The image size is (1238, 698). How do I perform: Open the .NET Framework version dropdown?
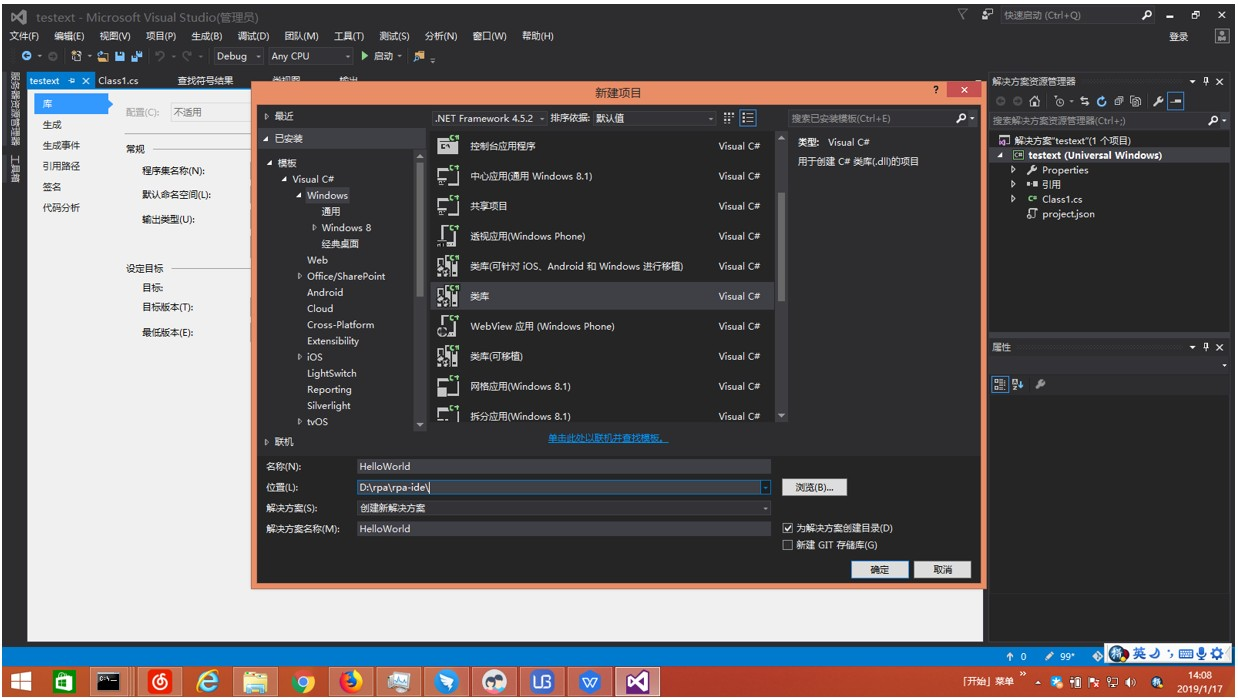click(490, 118)
